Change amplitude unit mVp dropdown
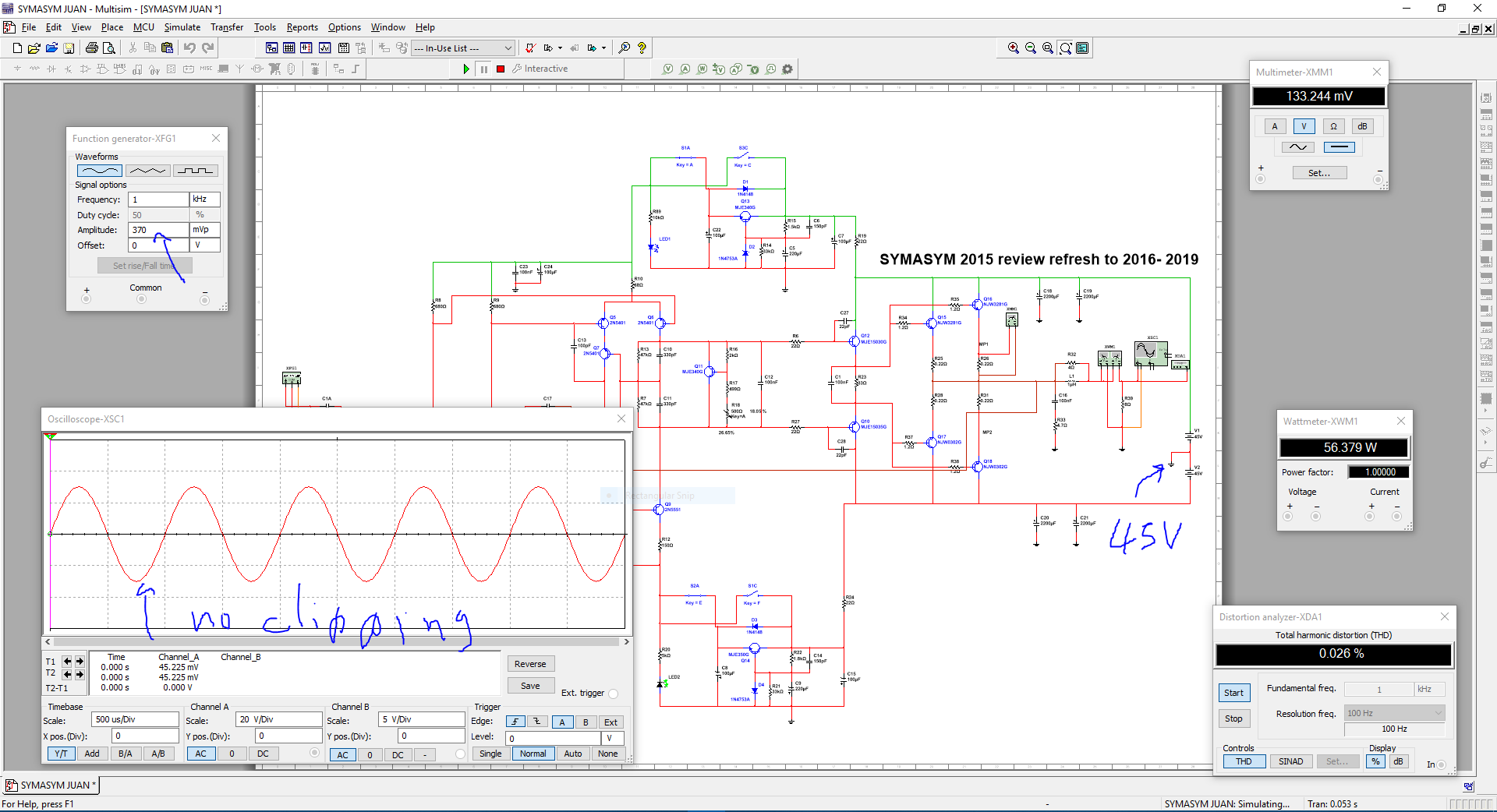The image size is (1497, 812). click(205, 230)
